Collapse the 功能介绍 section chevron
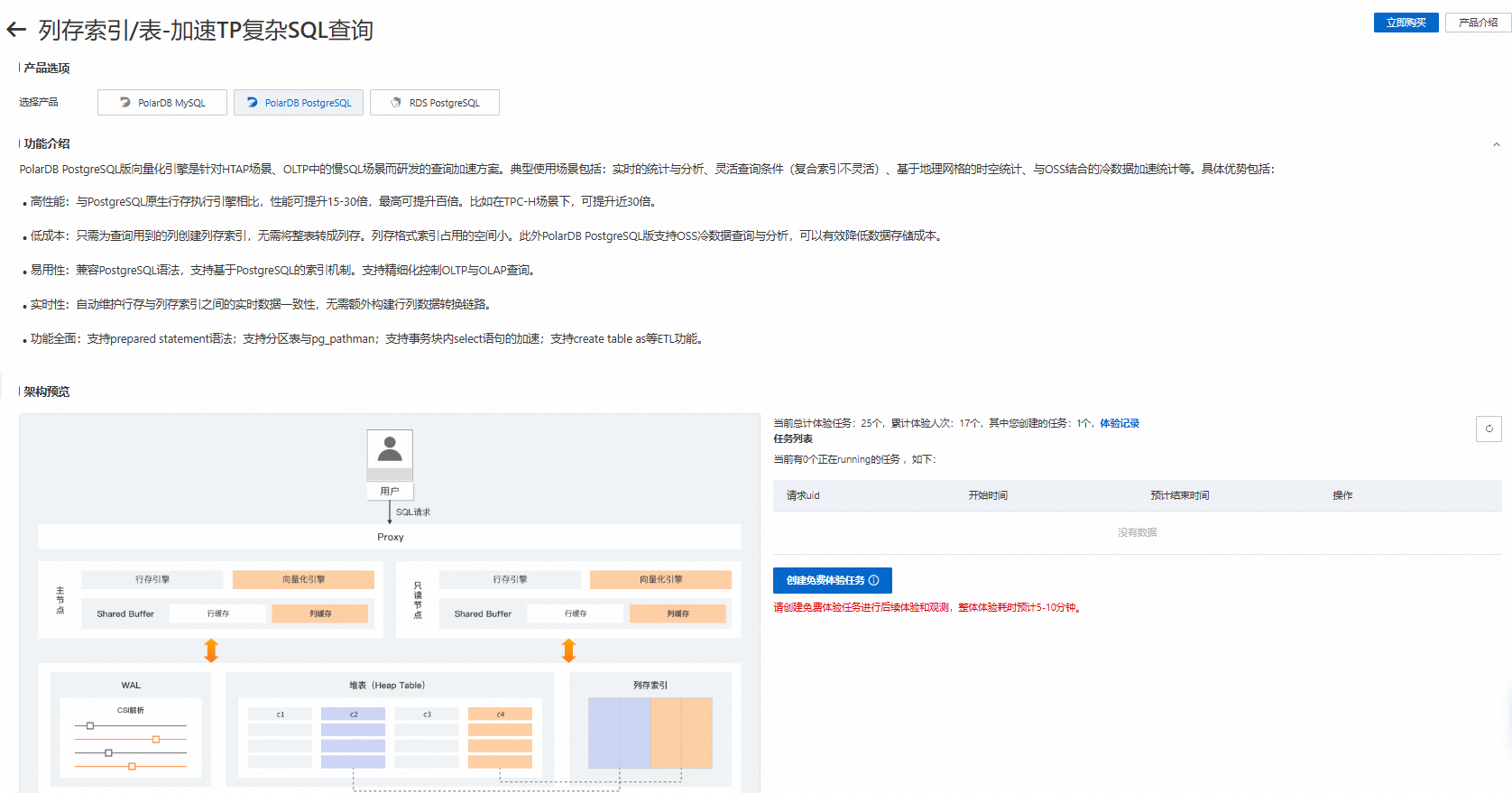 1496,144
